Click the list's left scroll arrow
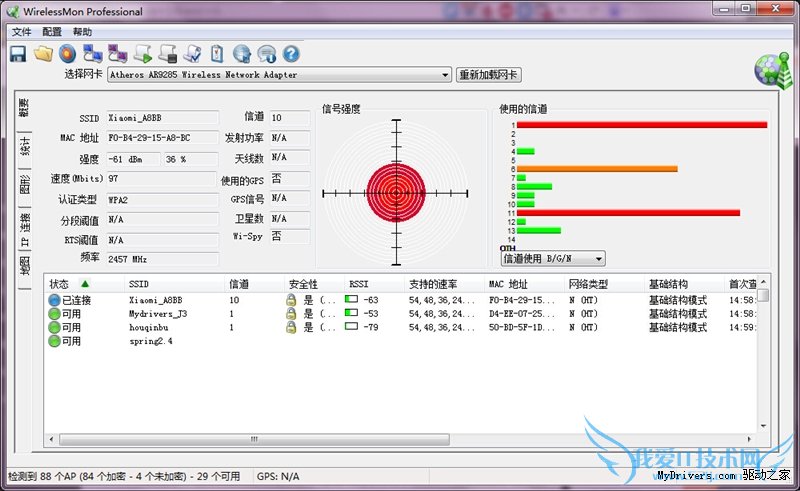This screenshot has height=491, width=800. pyautogui.click(x=51, y=439)
